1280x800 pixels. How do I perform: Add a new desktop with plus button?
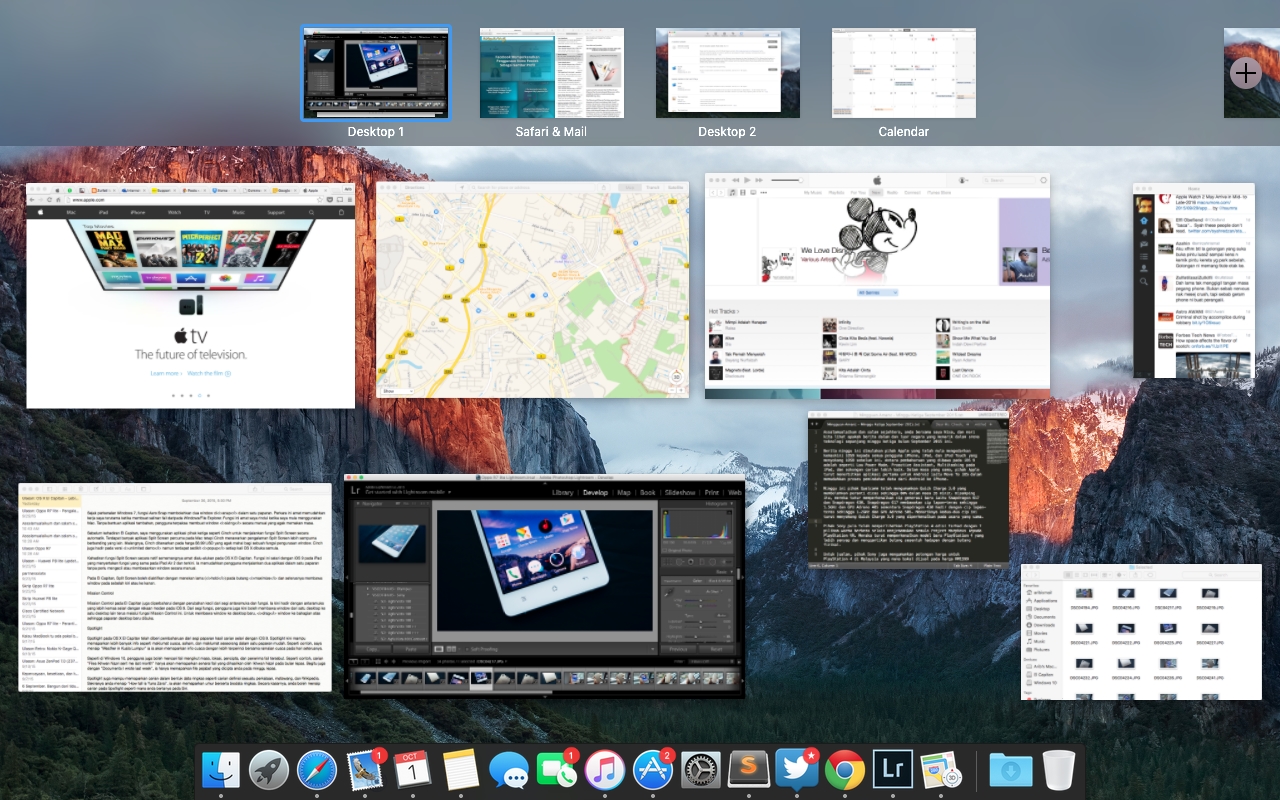click(x=1245, y=73)
